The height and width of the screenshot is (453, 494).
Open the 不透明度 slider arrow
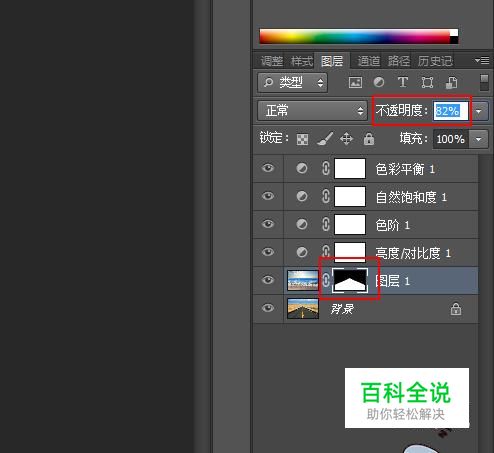[479, 111]
